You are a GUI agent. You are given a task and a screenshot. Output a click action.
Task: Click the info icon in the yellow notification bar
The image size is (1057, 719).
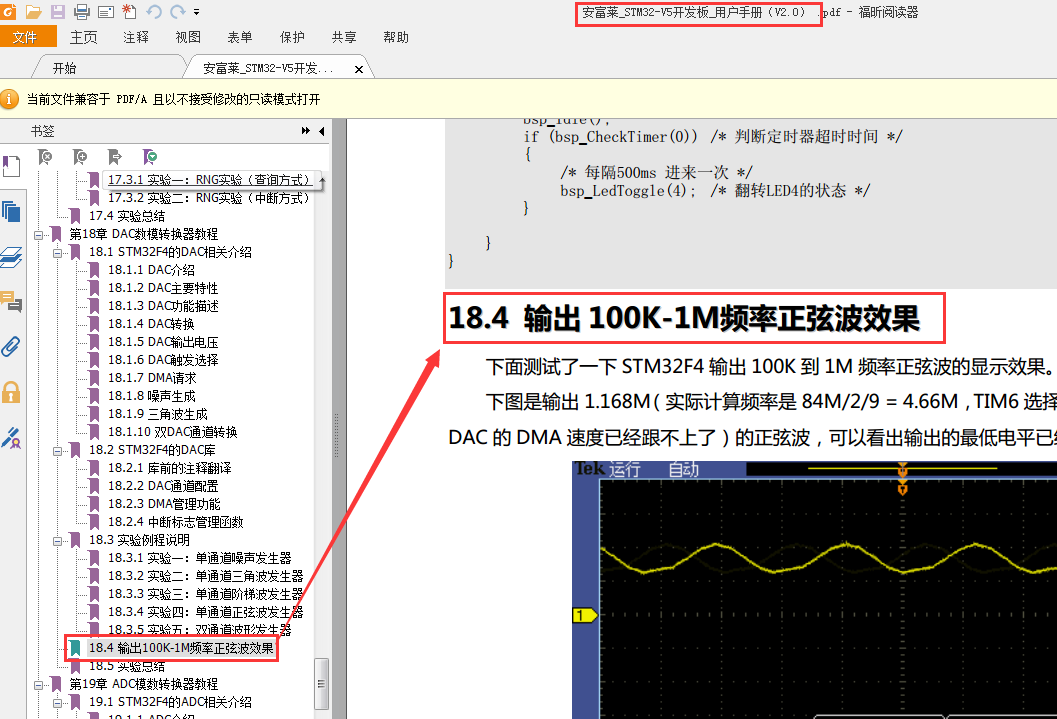coord(9,99)
